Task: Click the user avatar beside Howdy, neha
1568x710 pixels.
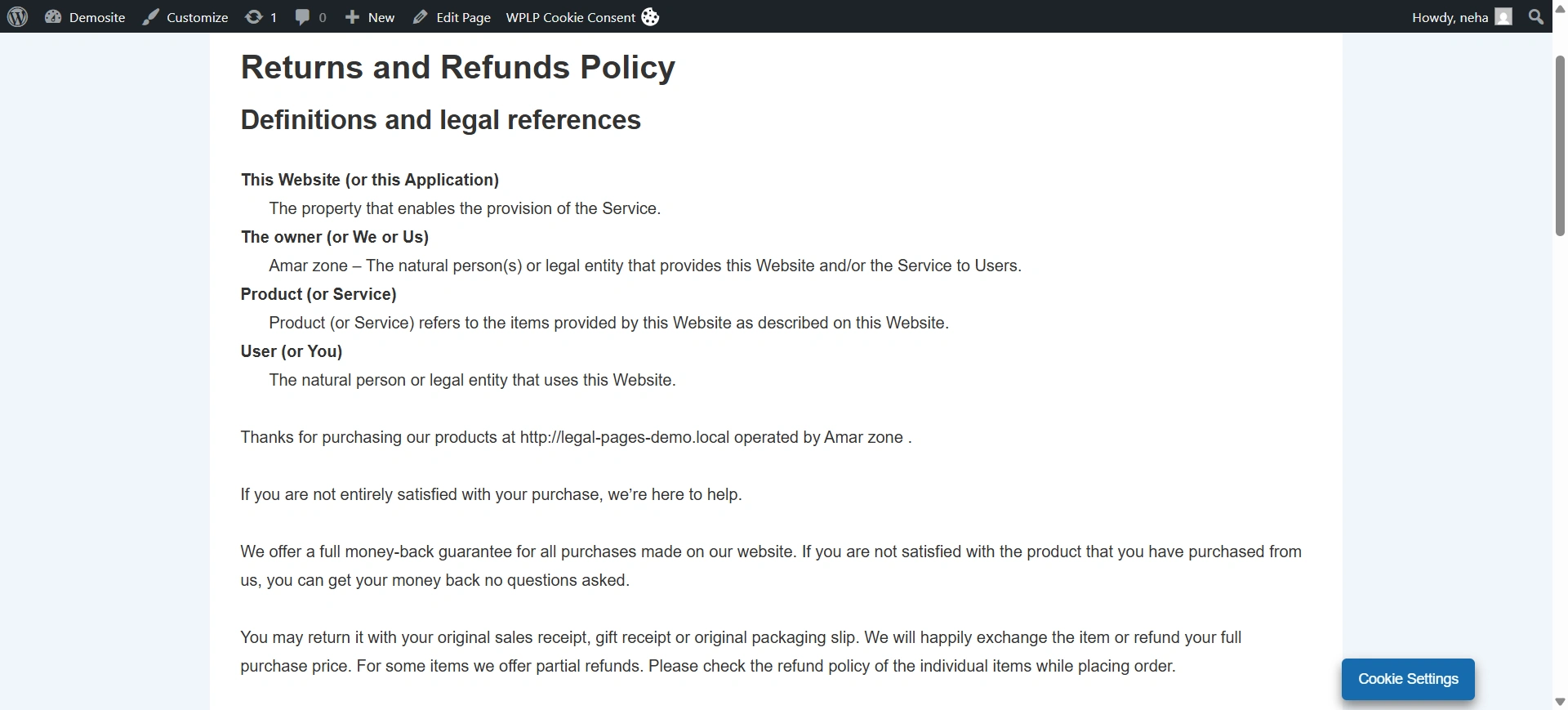Action: coord(1505,16)
